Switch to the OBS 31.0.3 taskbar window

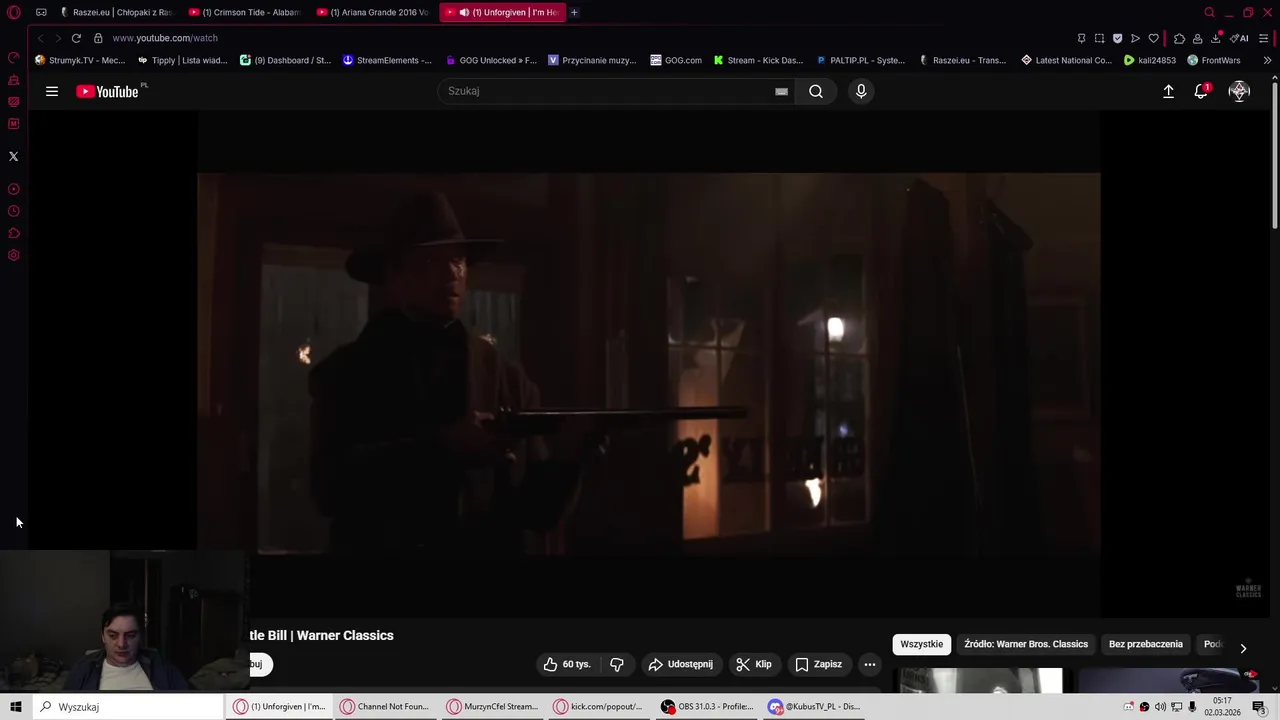click(706, 707)
